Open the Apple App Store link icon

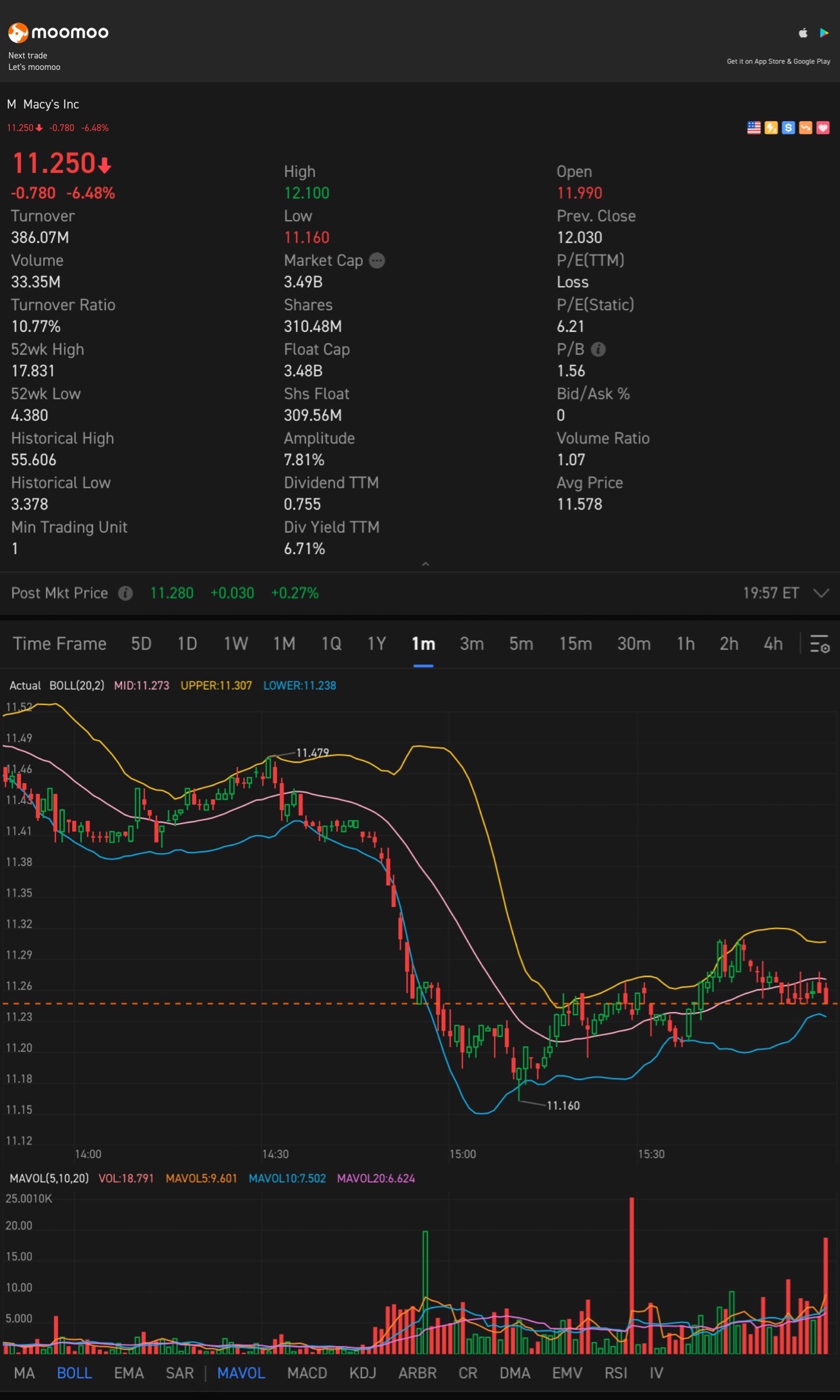[803, 33]
